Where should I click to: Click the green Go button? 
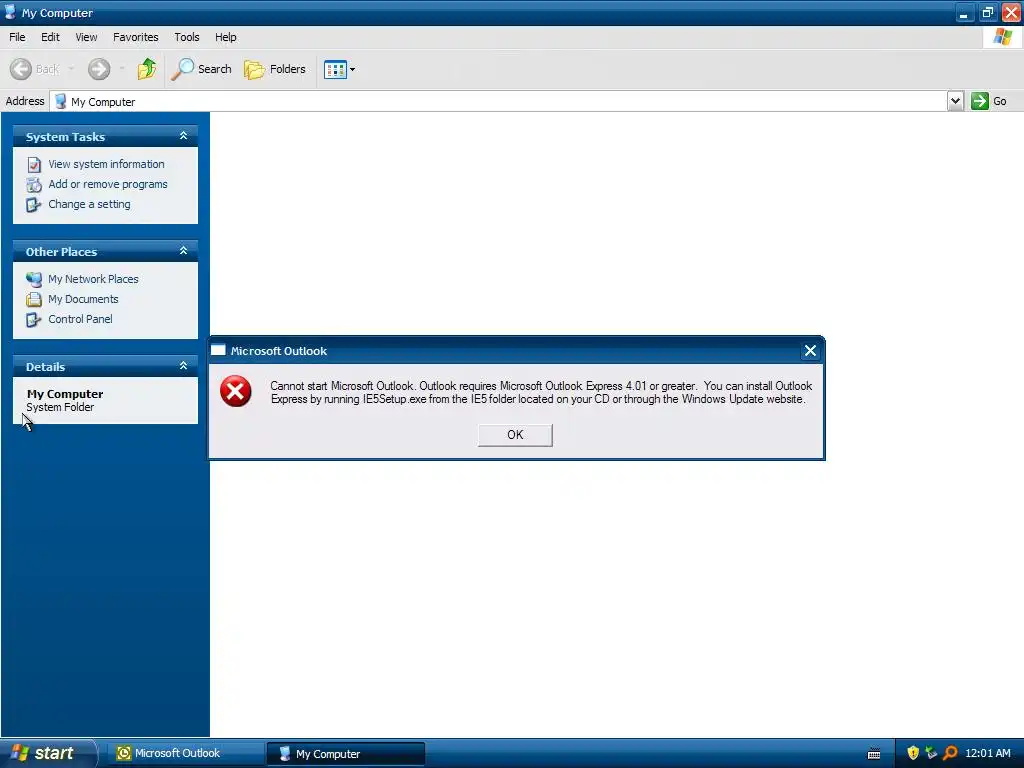click(x=989, y=101)
